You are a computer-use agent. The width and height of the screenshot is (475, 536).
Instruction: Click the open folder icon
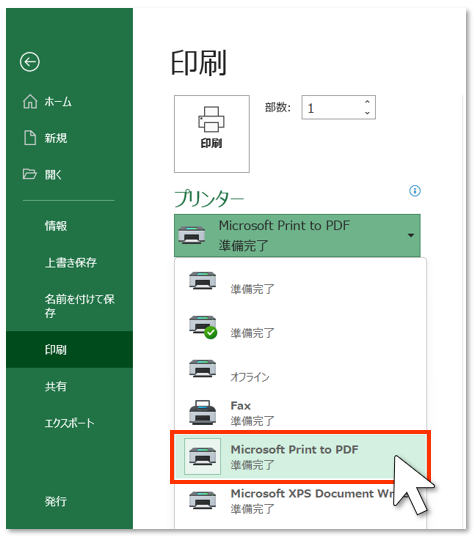coord(30,174)
